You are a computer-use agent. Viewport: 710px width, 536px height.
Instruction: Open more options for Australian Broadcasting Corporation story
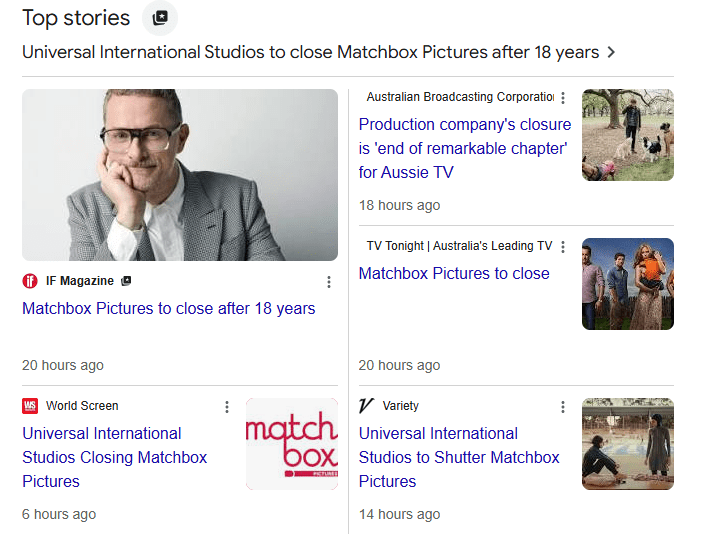tap(563, 98)
